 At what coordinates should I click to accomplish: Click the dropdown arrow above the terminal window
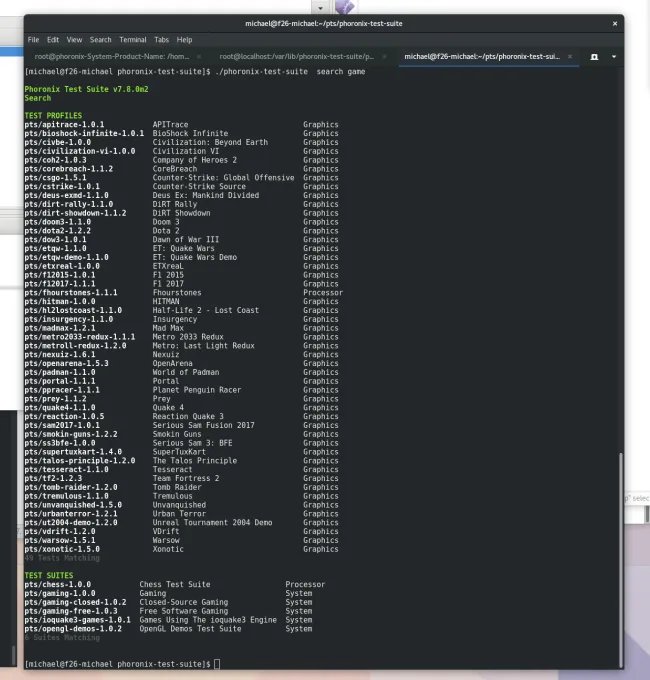click(x=320, y=7)
